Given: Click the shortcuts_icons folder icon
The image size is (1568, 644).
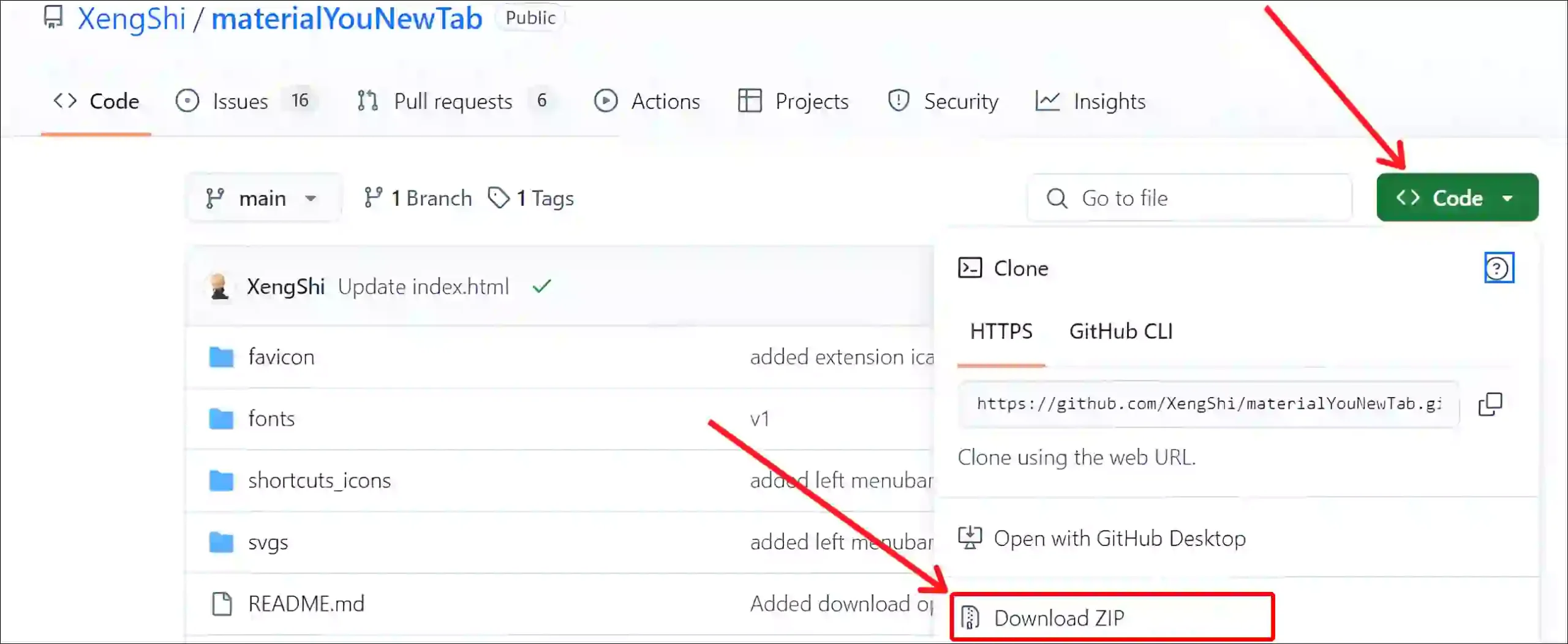Looking at the screenshot, I should coord(221,480).
